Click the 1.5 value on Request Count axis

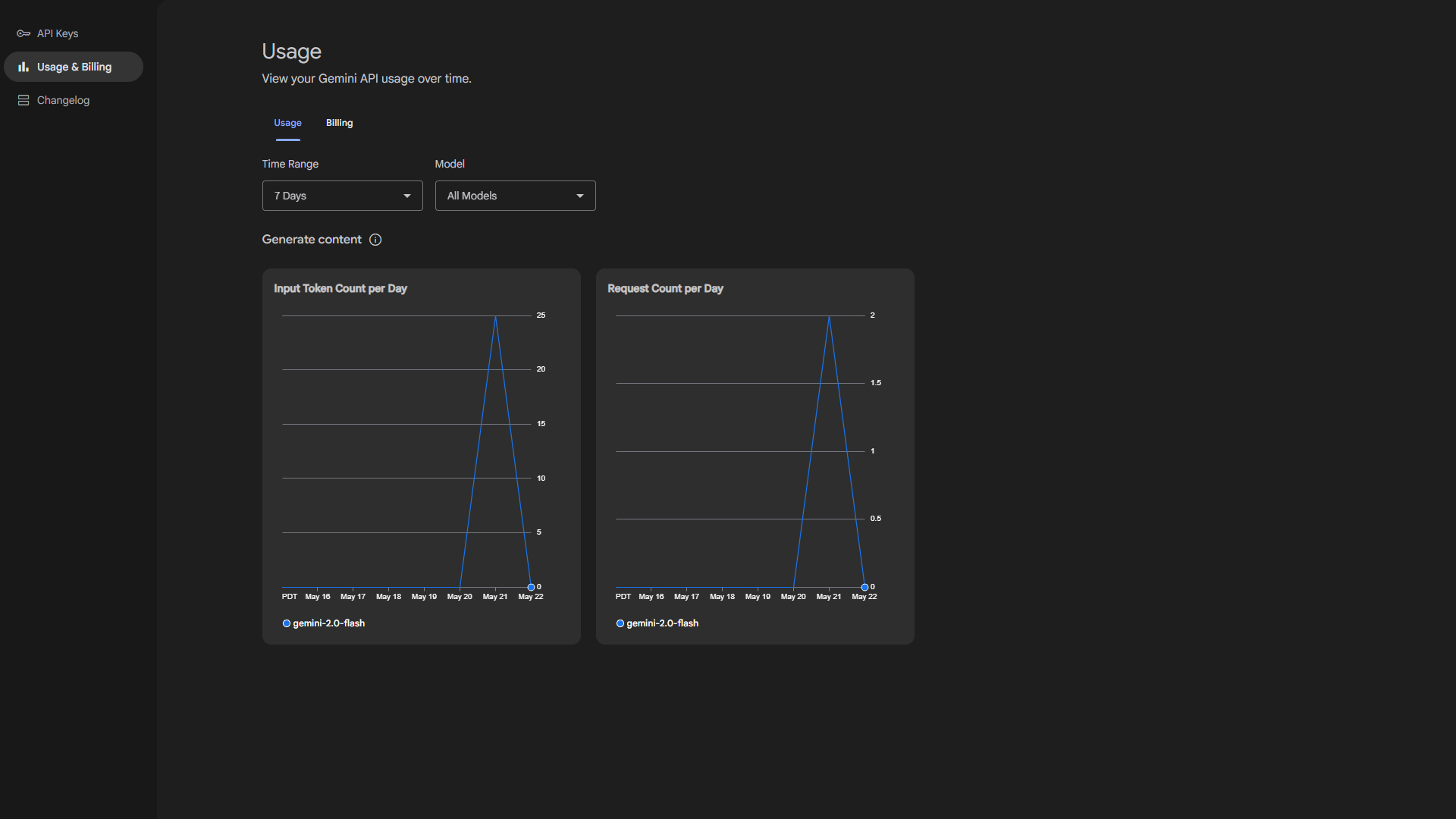coord(876,383)
